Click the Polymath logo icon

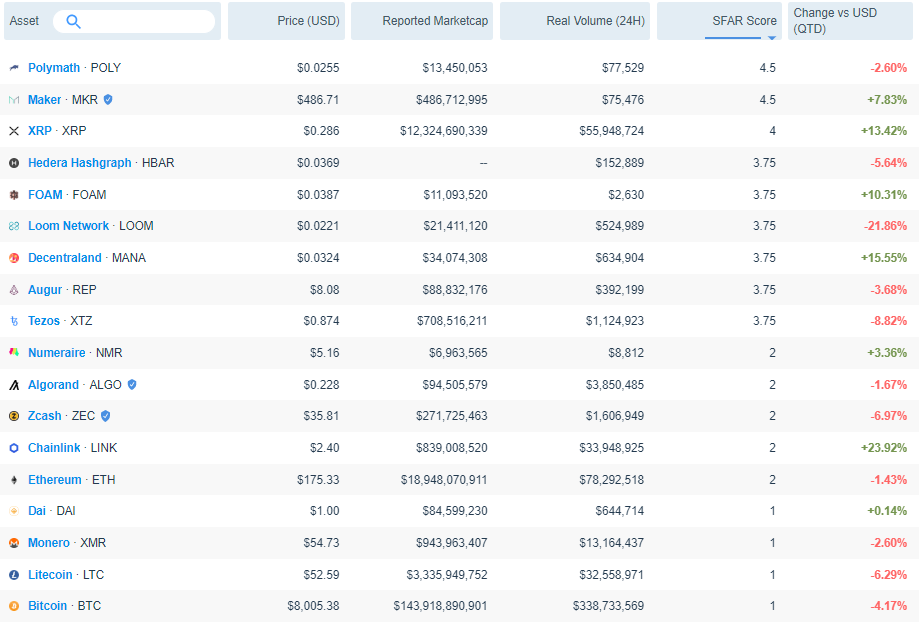(14, 68)
